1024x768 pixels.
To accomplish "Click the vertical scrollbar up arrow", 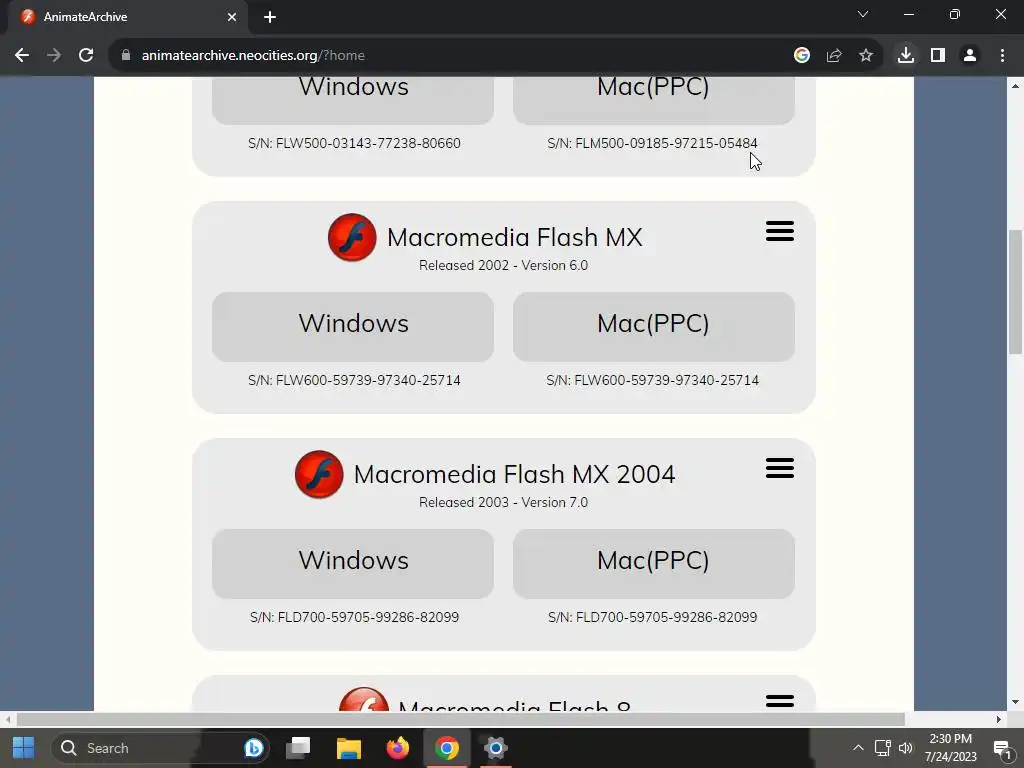I will pos(1015,86).
